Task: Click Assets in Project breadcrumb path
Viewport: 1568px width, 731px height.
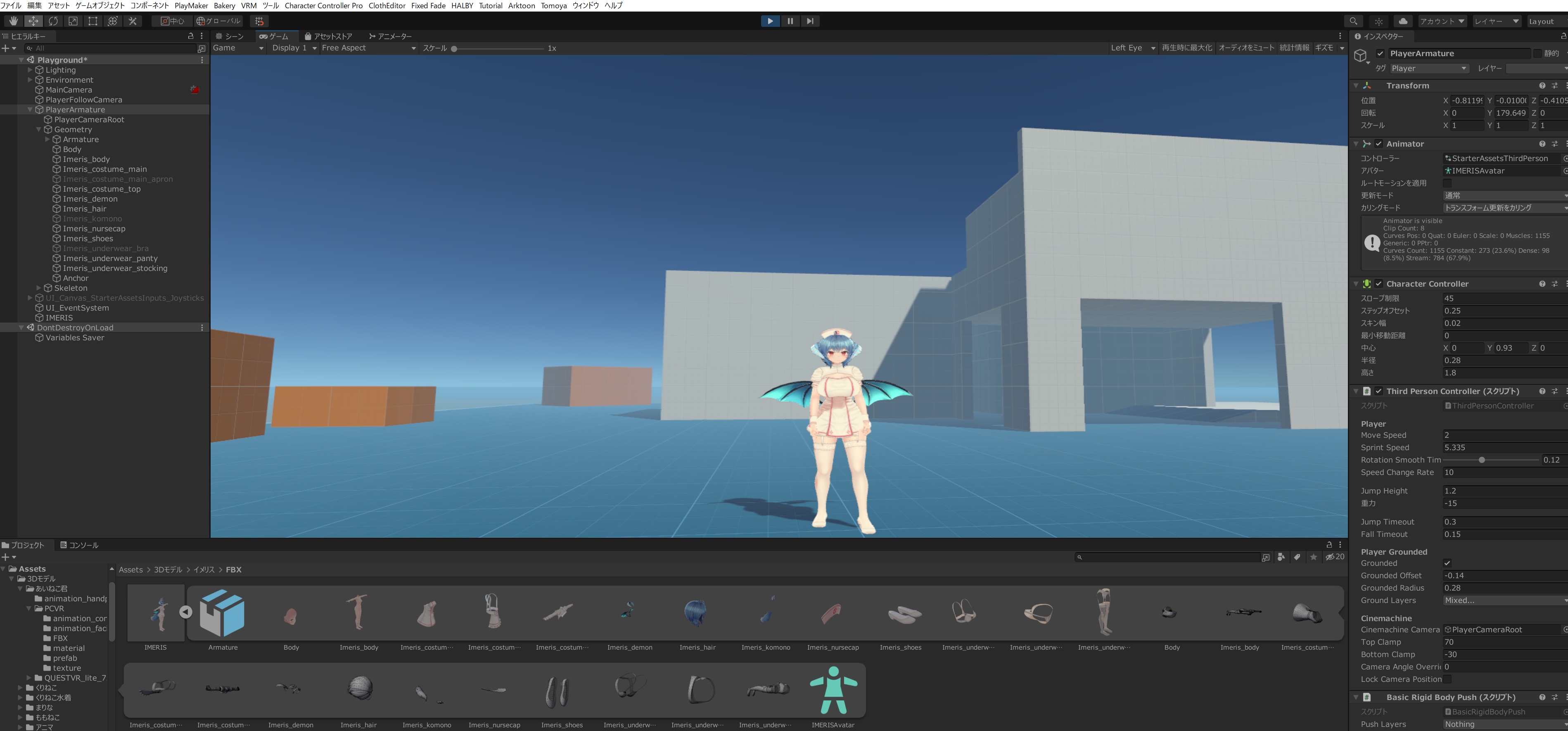Action: 130,570
